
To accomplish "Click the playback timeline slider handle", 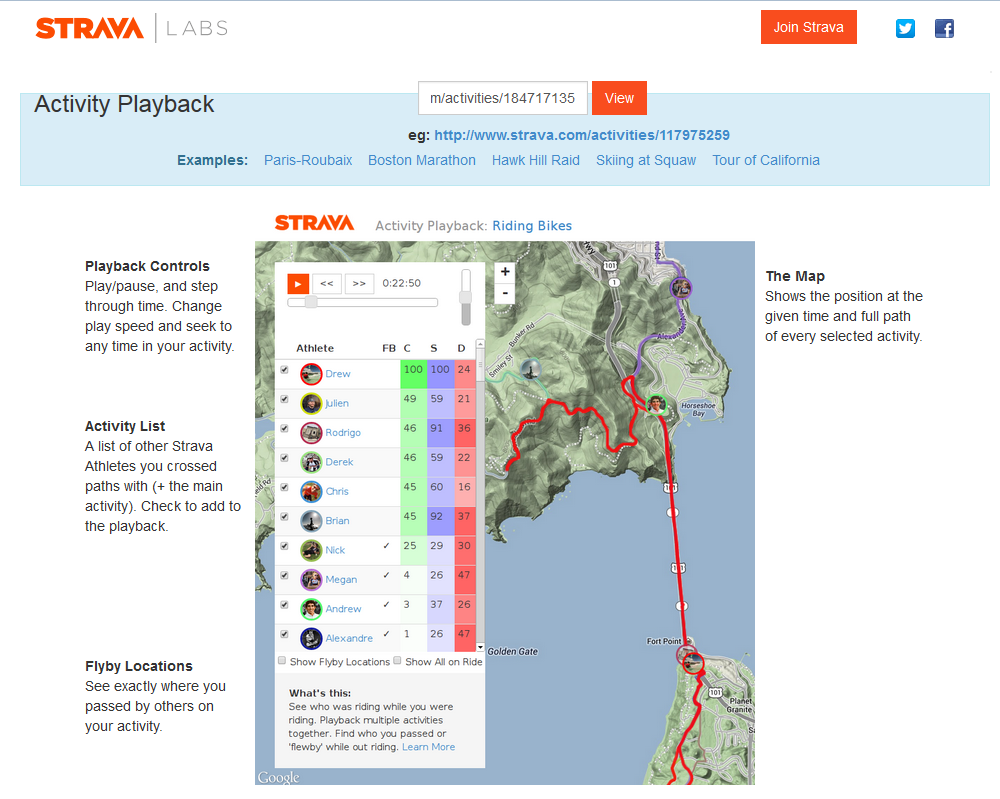I will click(311, 302).
